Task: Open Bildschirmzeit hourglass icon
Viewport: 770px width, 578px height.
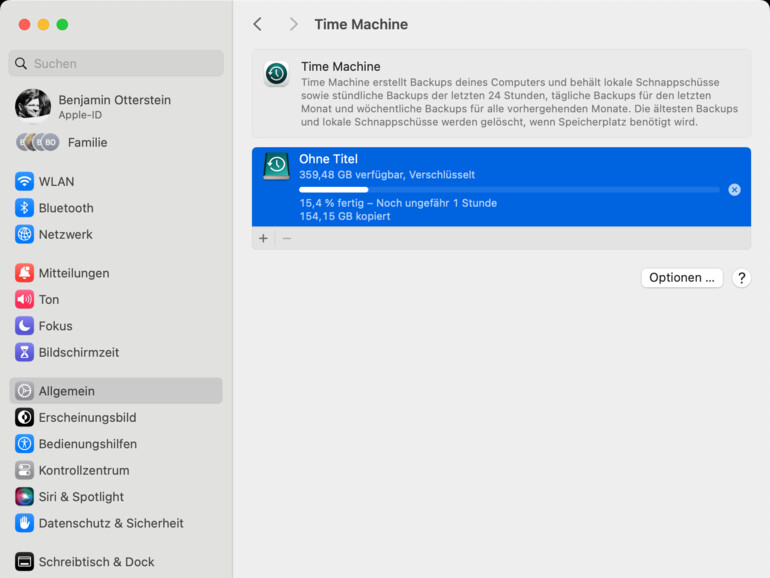Action: coord(24,352)
